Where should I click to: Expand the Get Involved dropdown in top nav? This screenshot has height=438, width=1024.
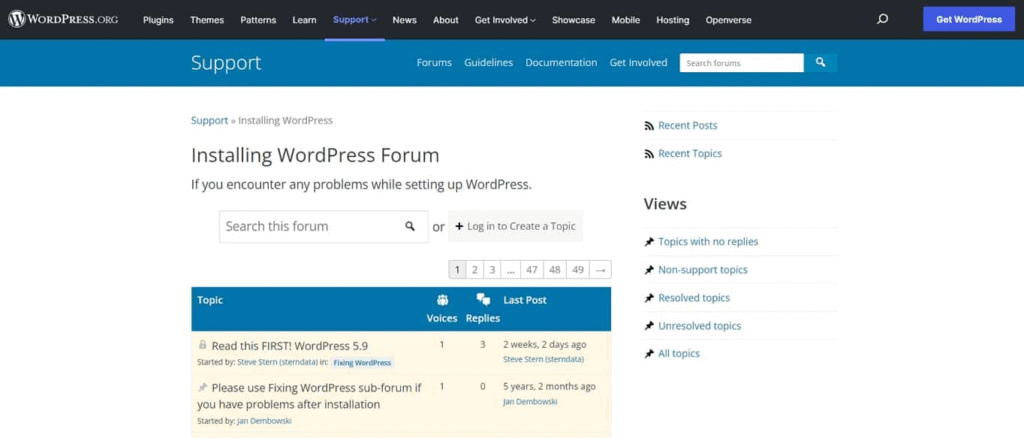pos(505,20)
